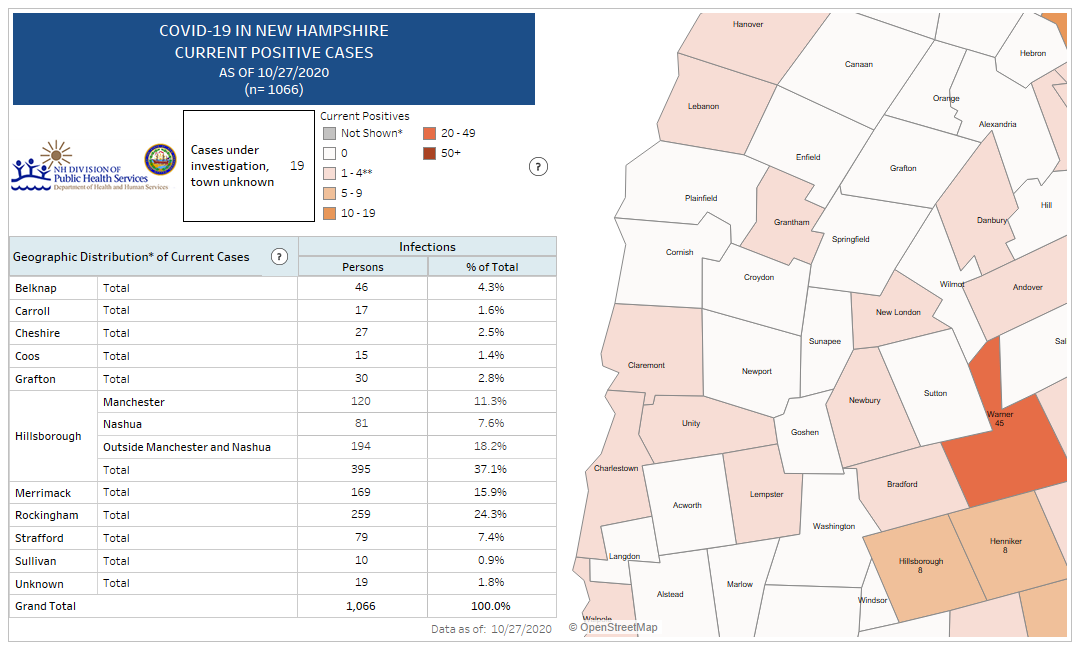The image size is (1080, 650).
Task: Open the OpenStreetMap attribution link
Action: (613, 627)
